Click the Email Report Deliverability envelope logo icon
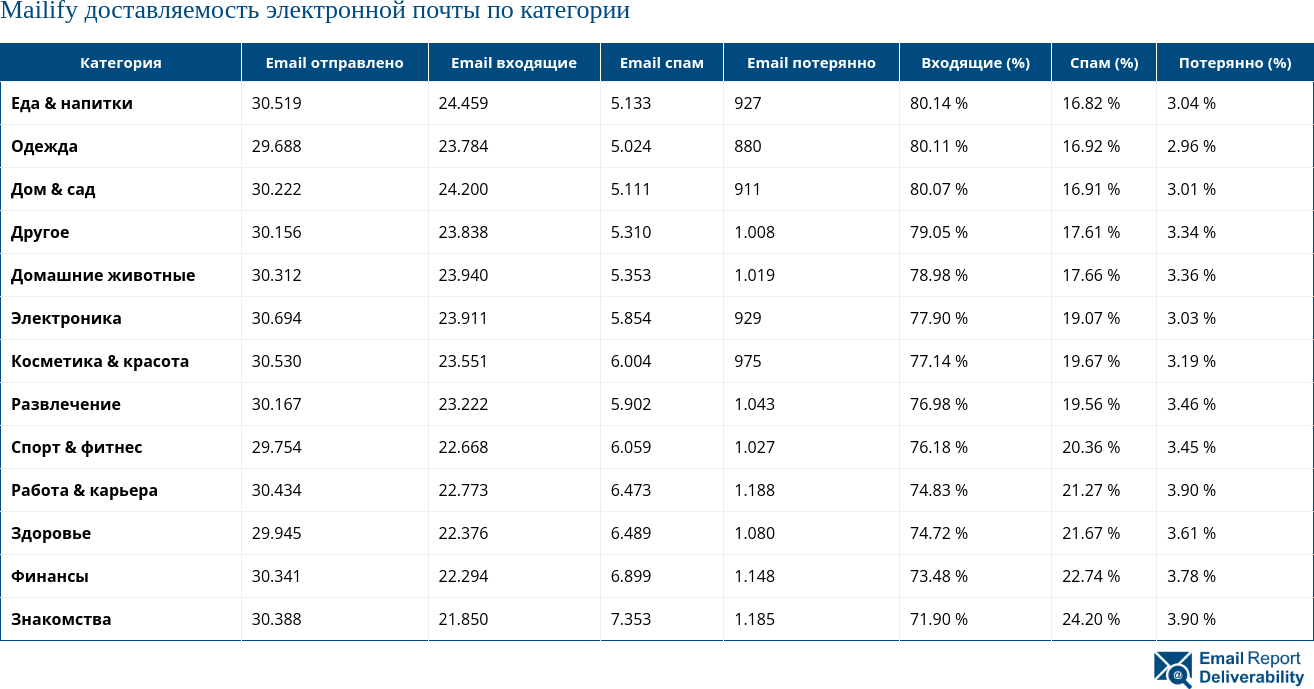The width and height of the screenshot is (1314, 689). coord(1173,669)
